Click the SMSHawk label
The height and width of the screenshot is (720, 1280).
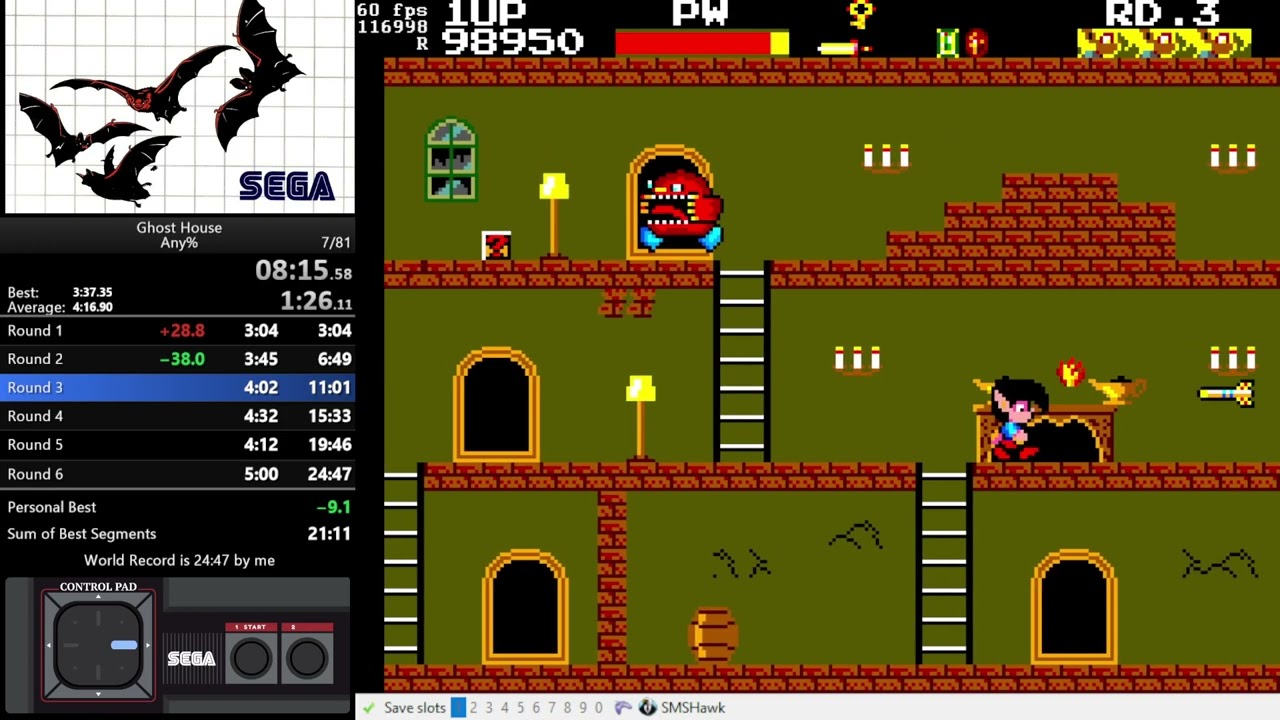coord(693,708)
